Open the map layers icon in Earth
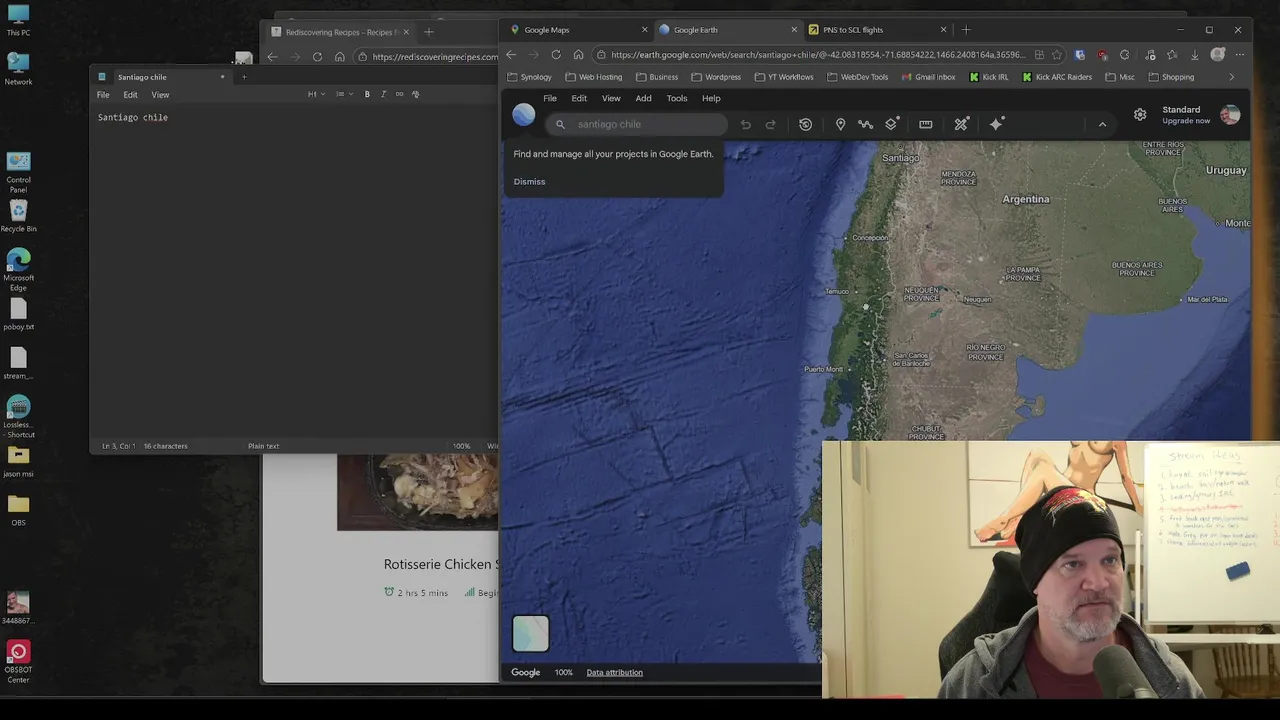Viewport: 1280px width, 720px height. [x=892, y=124]
